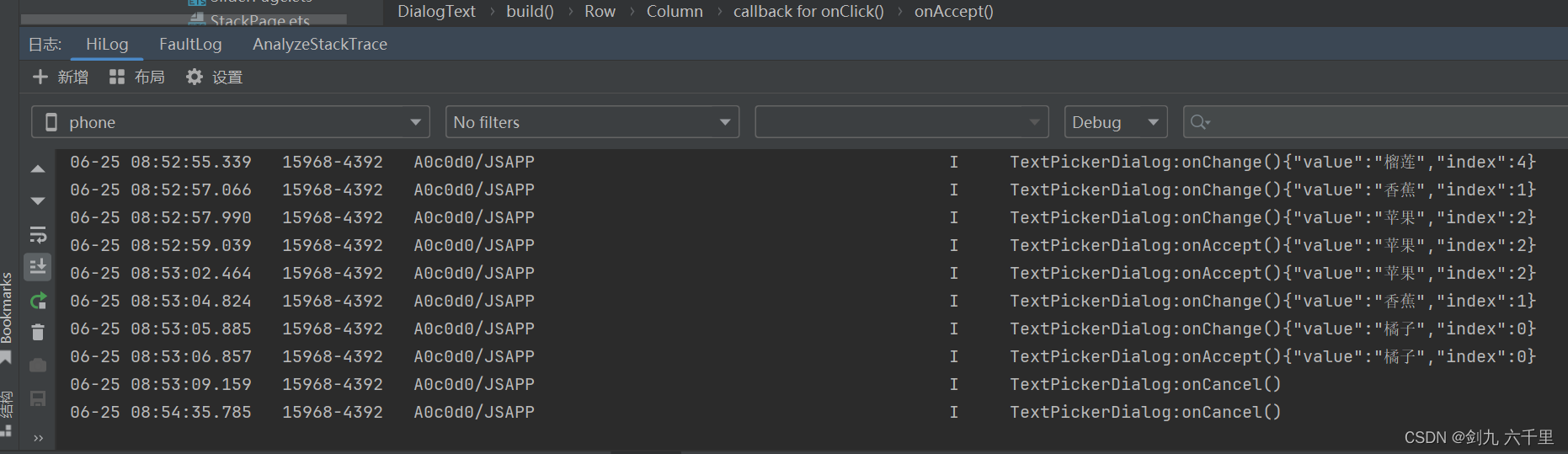Viewport: 1568px width, 454px height.
Task: Toggle scroll to end of log
Action: pyautogui.click(x=38, y=267)
